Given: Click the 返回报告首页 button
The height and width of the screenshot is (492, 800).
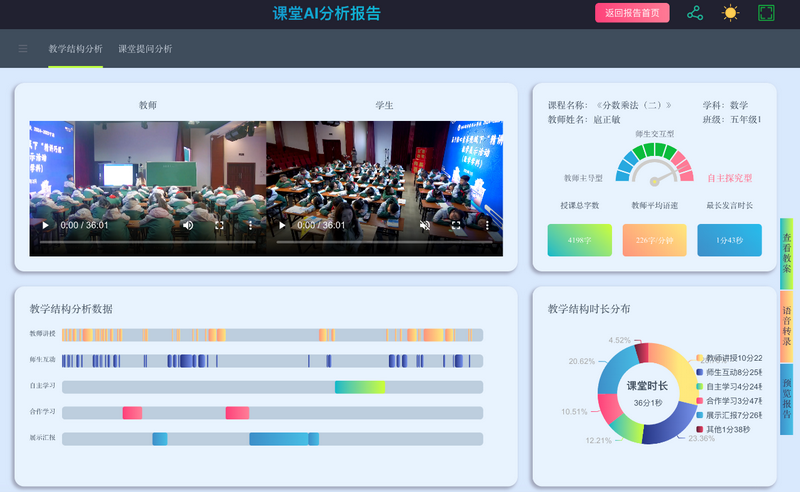Looking at the screenshot, I should point(632,13).
